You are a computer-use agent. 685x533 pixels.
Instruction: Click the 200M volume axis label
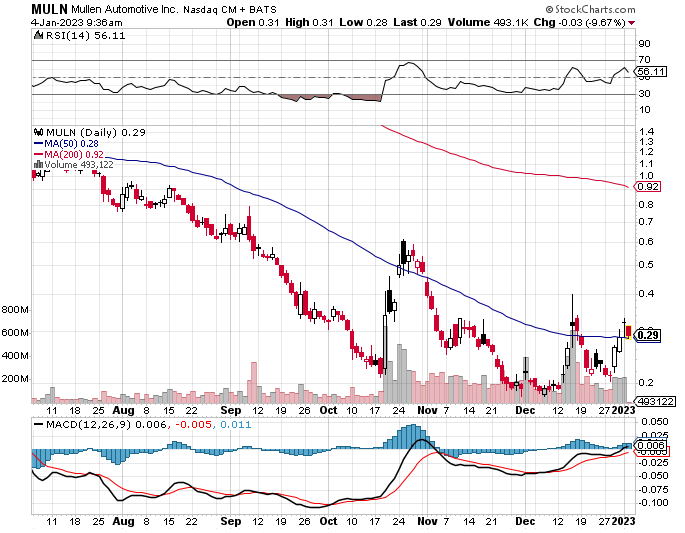(x=15, y=378)
